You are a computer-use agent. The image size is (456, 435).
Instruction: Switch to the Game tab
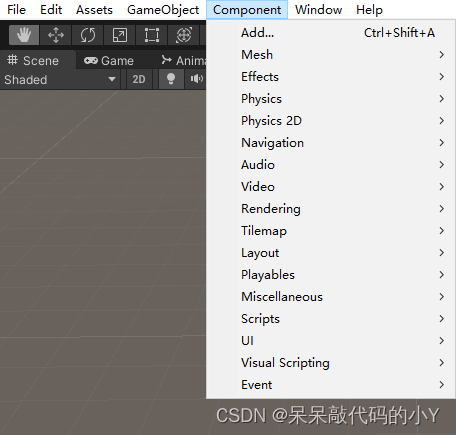(109, 61)
